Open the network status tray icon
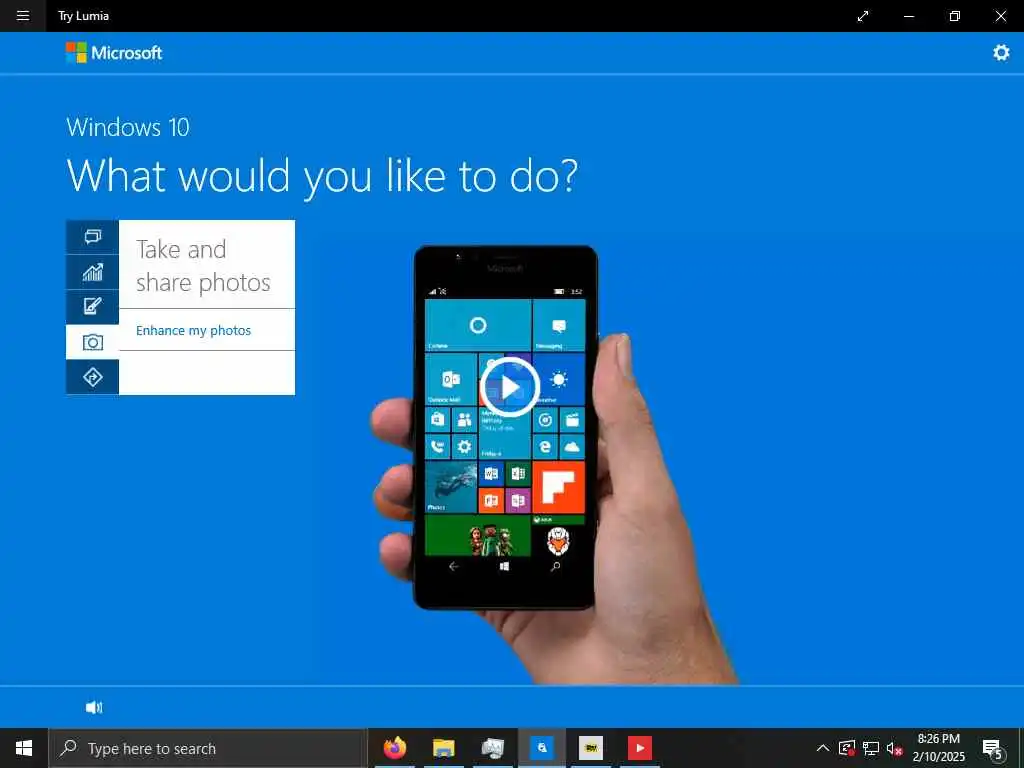 click(x=871, y=748)
